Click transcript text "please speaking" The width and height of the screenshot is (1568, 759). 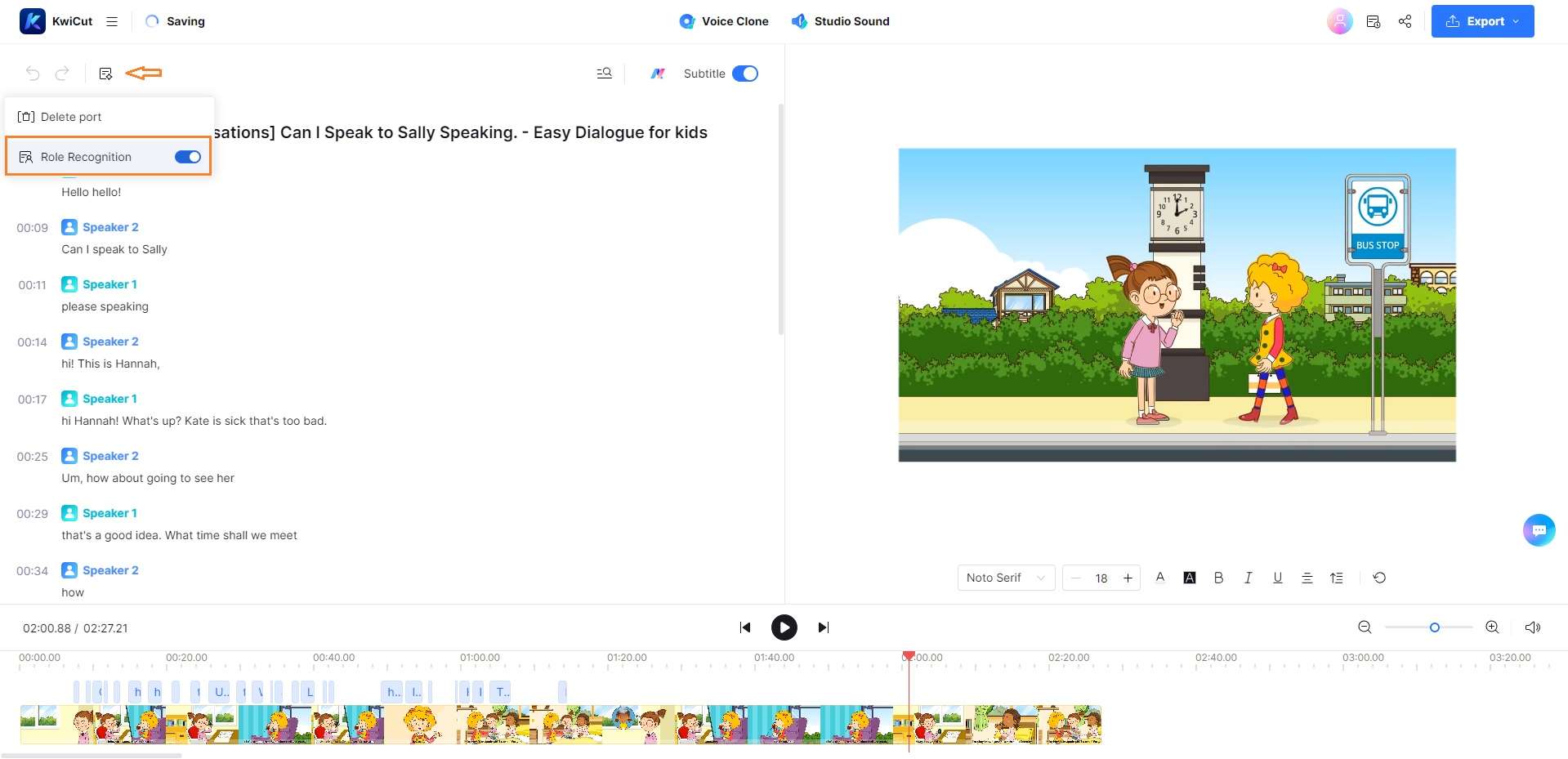pos(105,306)
